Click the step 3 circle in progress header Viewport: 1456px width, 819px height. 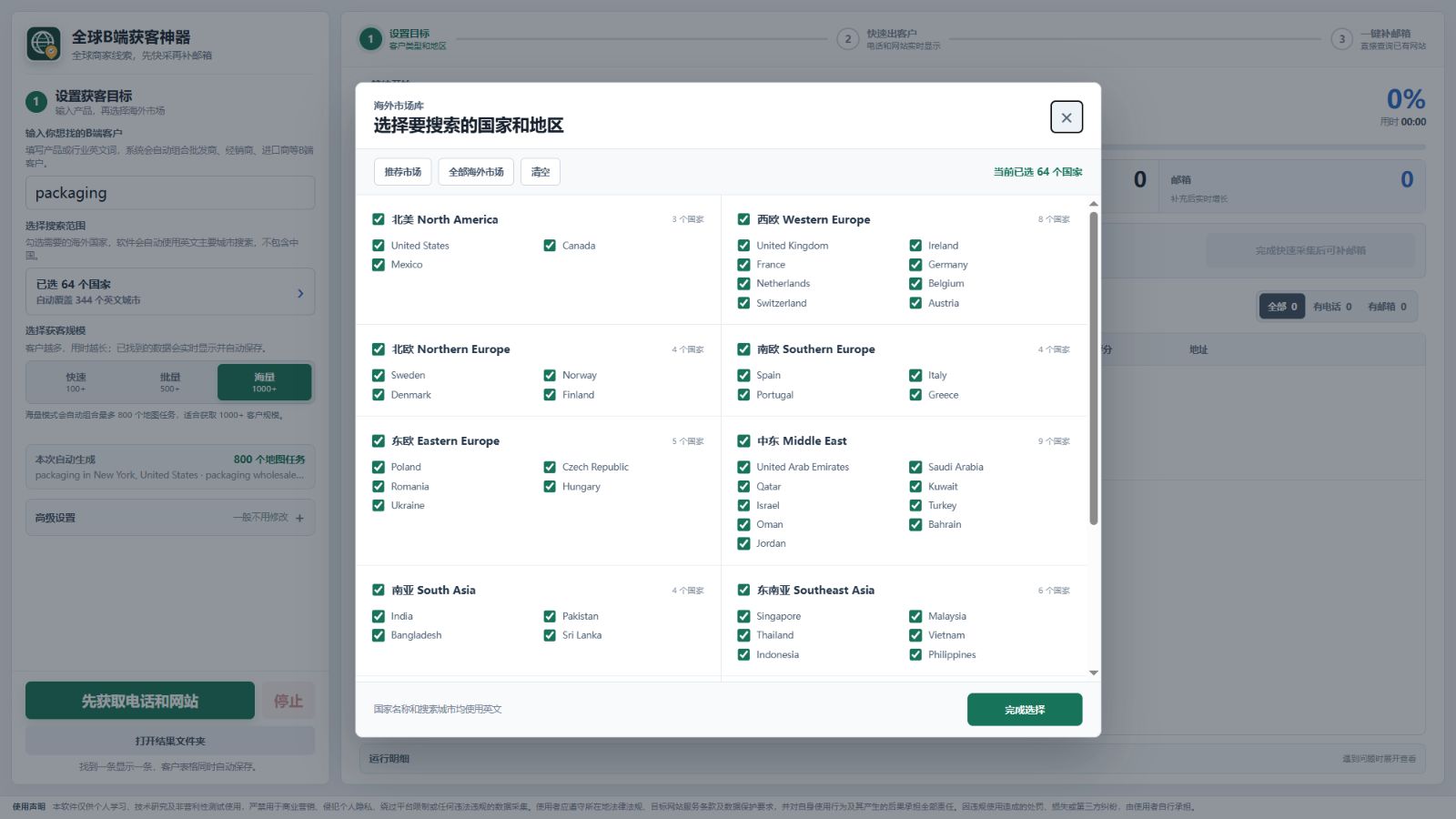coord(1341,39)
